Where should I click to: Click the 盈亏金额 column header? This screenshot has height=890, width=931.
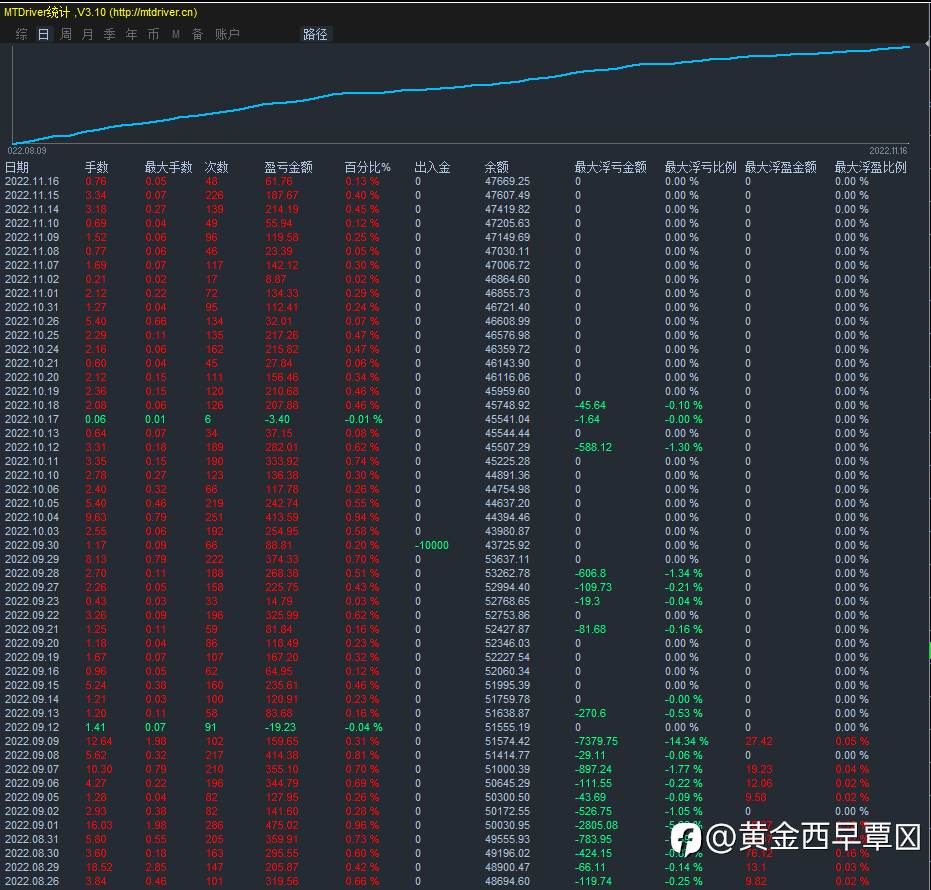pos(288,168)
